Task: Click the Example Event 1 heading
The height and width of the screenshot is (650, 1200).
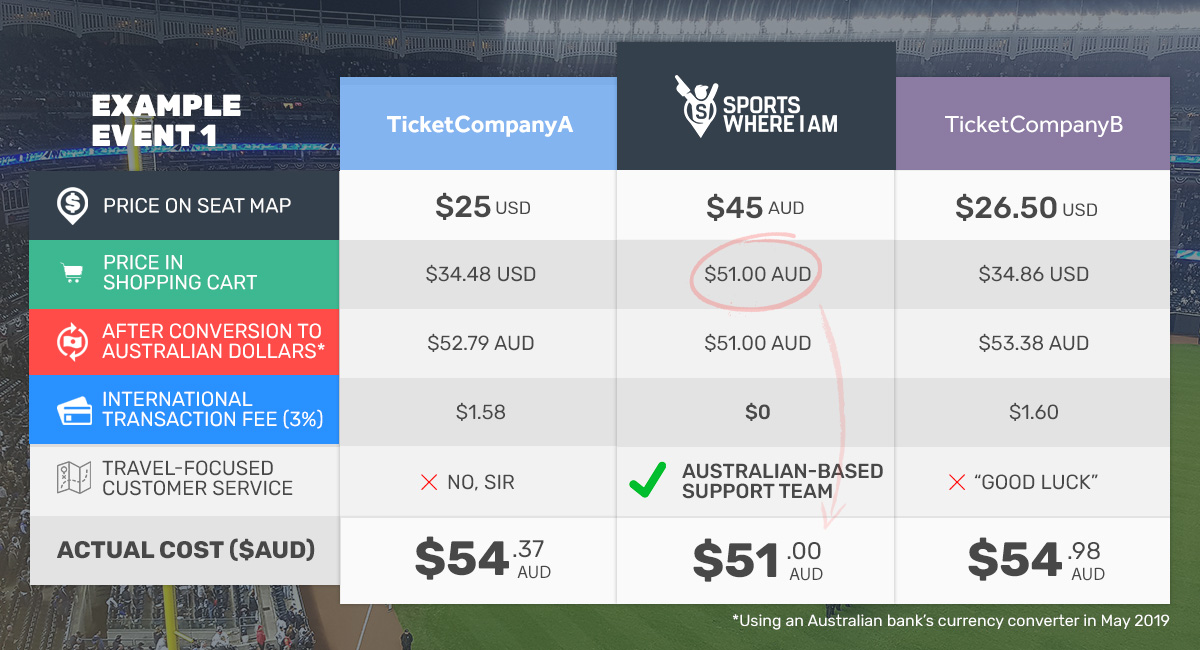Action: tap(166, 119)
